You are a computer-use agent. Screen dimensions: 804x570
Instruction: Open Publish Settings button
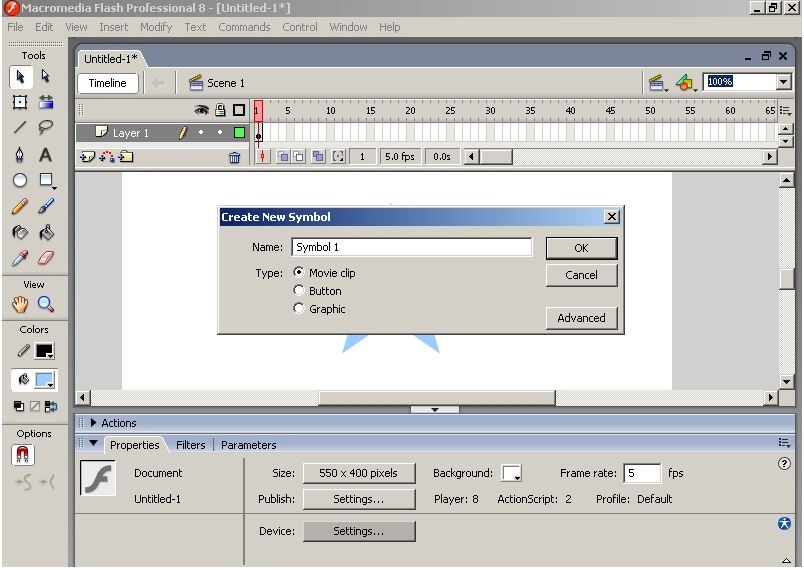pos(359,499)
